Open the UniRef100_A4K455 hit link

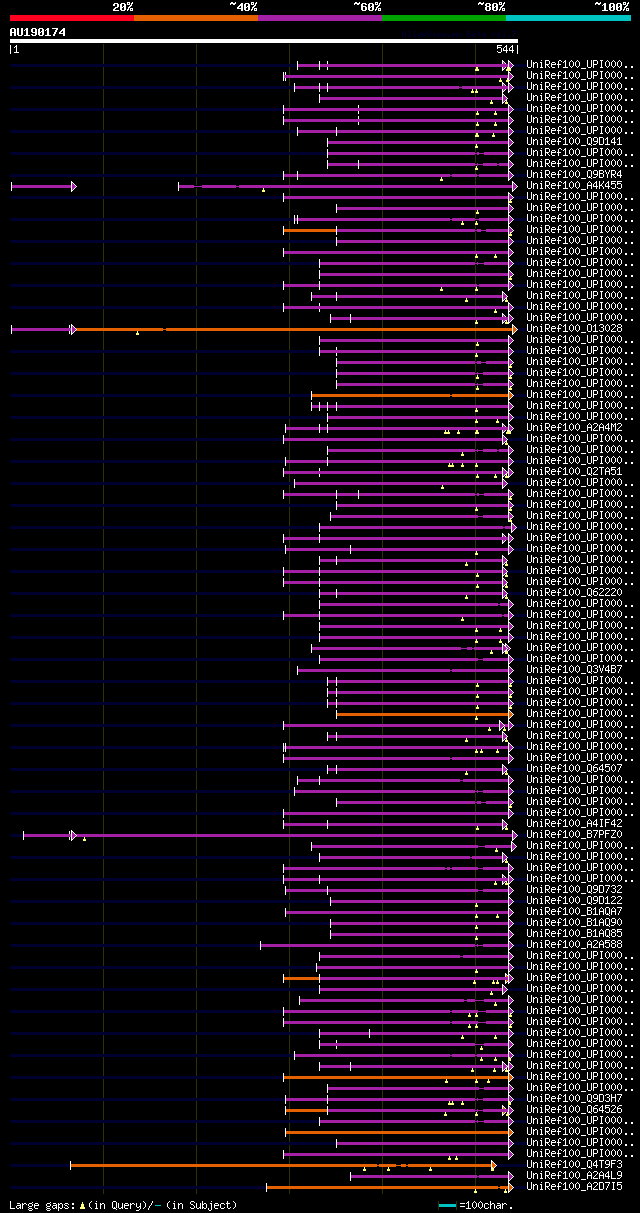point(574,185)
